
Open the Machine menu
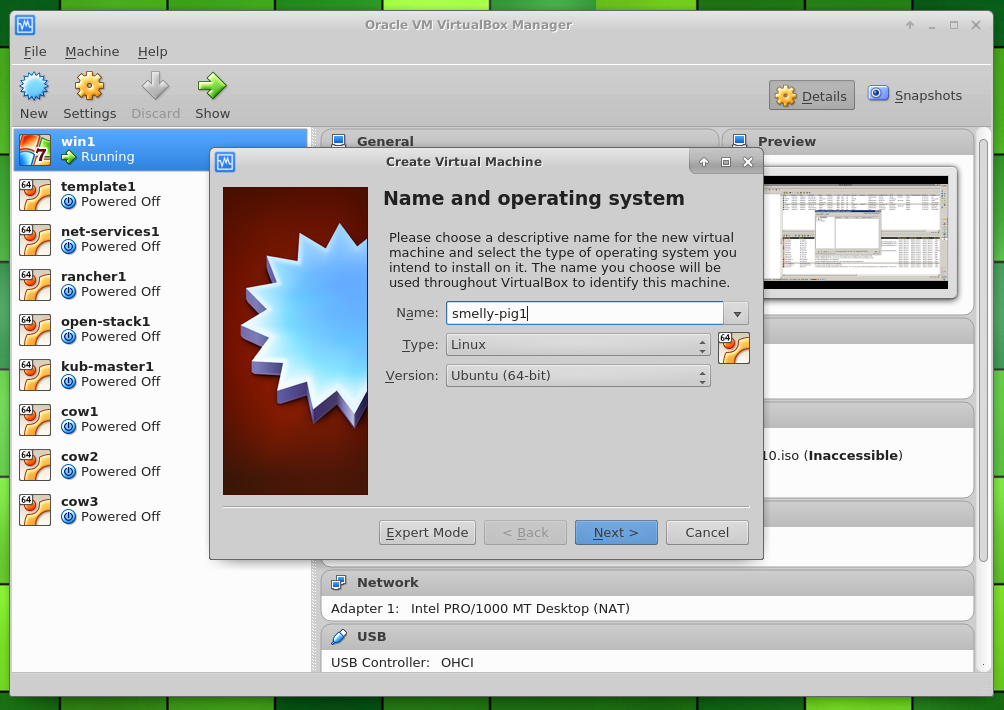92,52
